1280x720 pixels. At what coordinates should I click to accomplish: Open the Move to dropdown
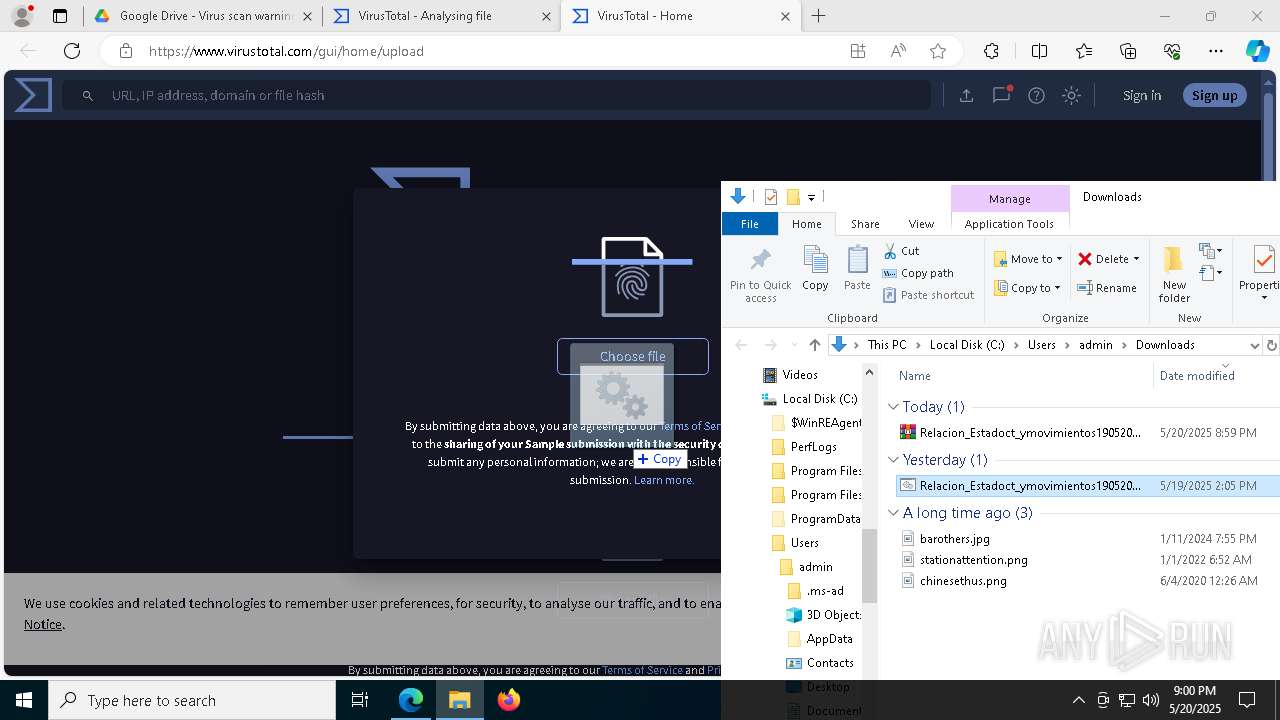pyautogui.click(x=1028, y=259)
